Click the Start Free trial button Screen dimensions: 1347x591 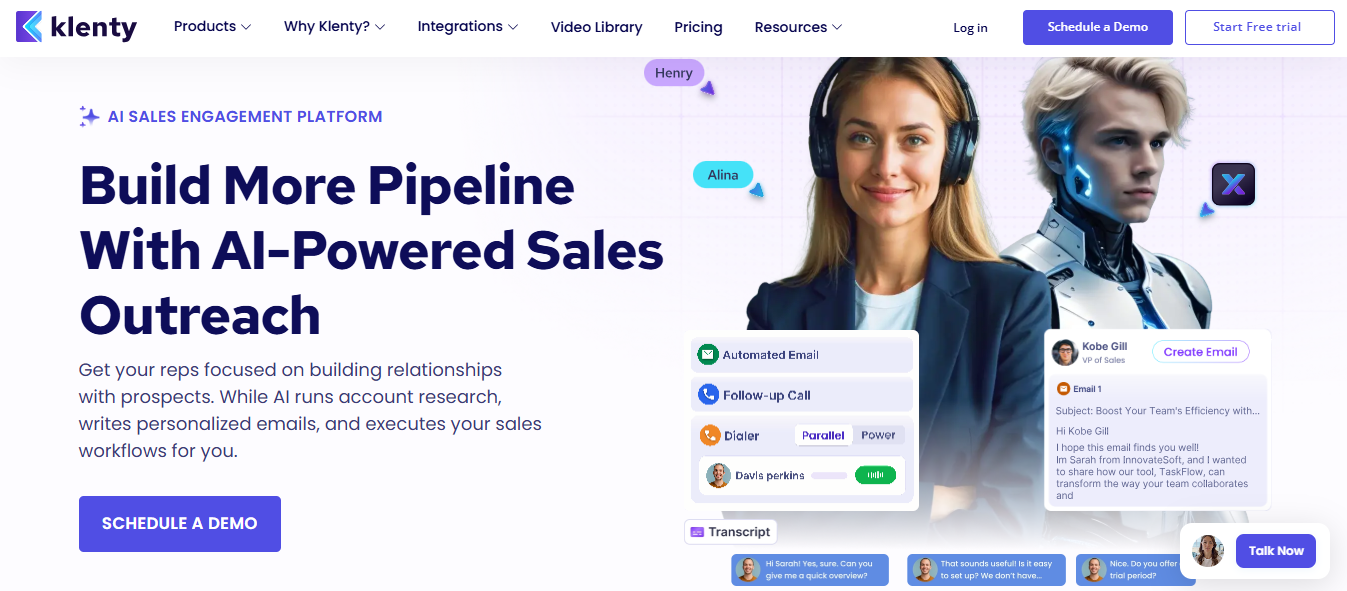1259,27
